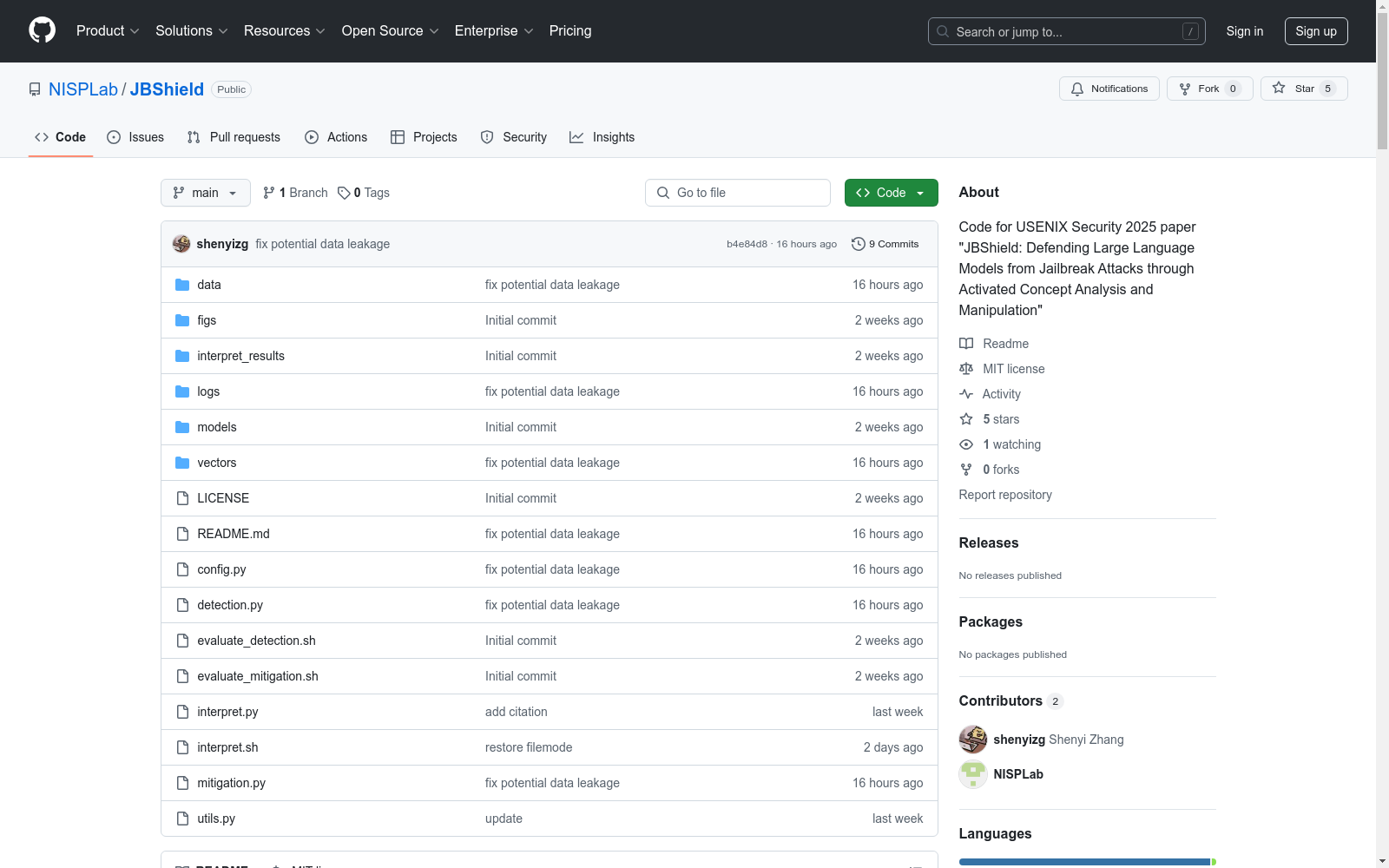
Task: Switch to the Actions tab
Action: (x=336, y=137)
